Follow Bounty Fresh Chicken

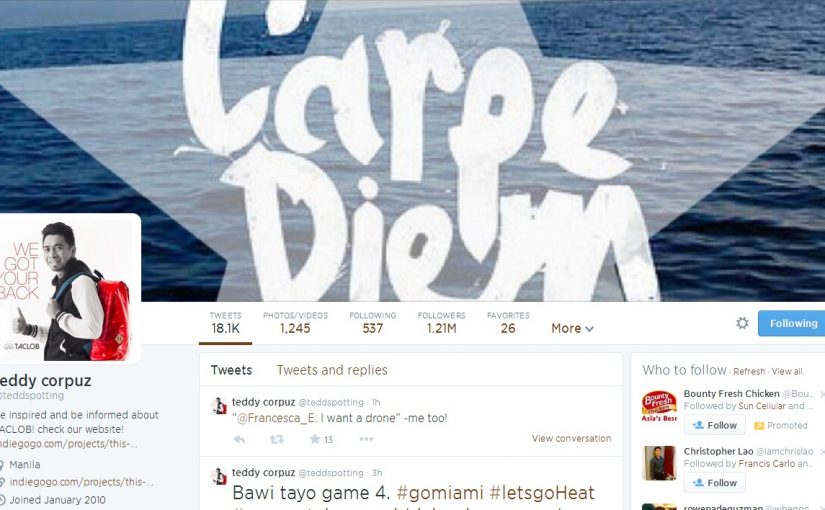pos(715,425)
